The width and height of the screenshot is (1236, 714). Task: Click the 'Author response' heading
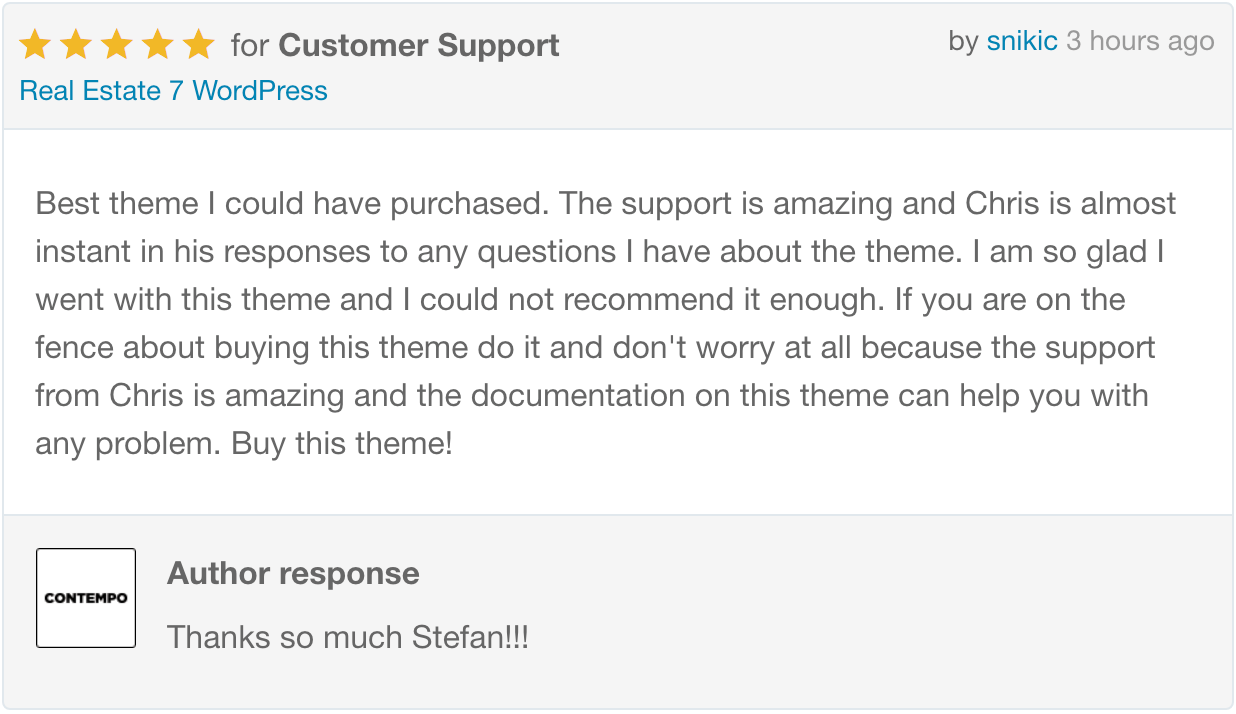point(293,574)
